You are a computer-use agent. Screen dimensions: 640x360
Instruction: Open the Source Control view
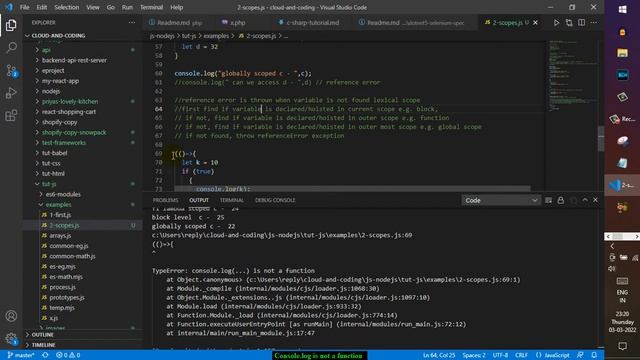(x=11, y=71)
